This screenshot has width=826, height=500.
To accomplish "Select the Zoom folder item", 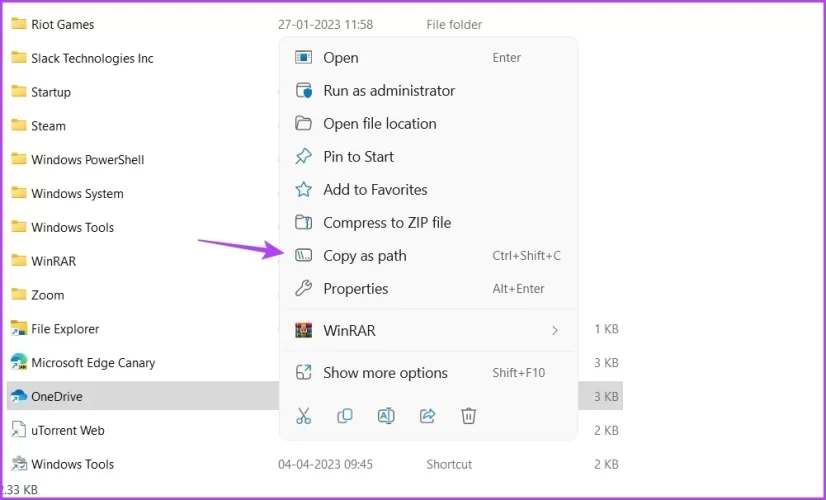I will [x=47, y=295].
